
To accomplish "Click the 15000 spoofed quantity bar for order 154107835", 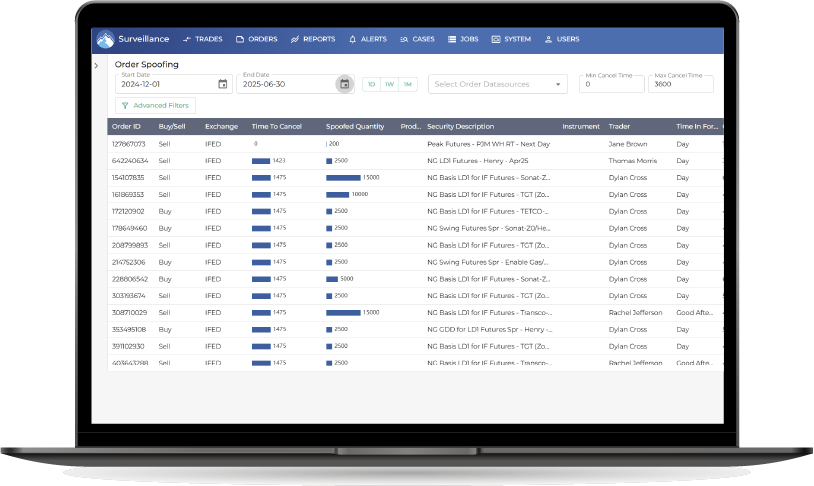I will [343, 178].
